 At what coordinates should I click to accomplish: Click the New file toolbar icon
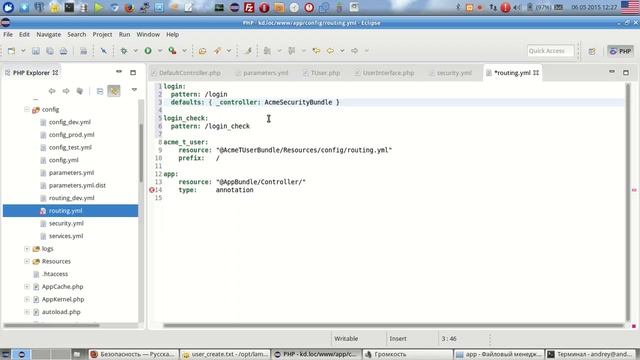point(11,51)
